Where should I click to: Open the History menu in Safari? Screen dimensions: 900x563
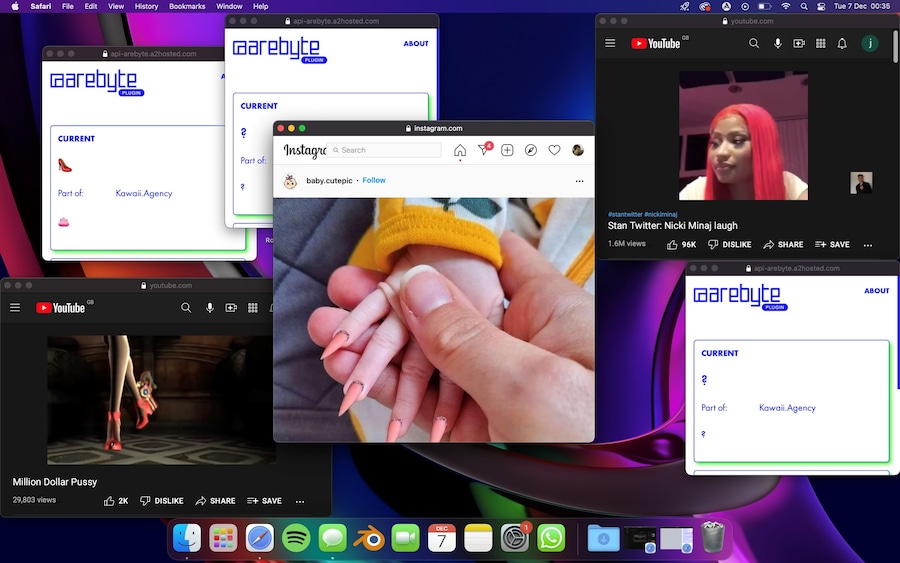click(x=146, y=6)
